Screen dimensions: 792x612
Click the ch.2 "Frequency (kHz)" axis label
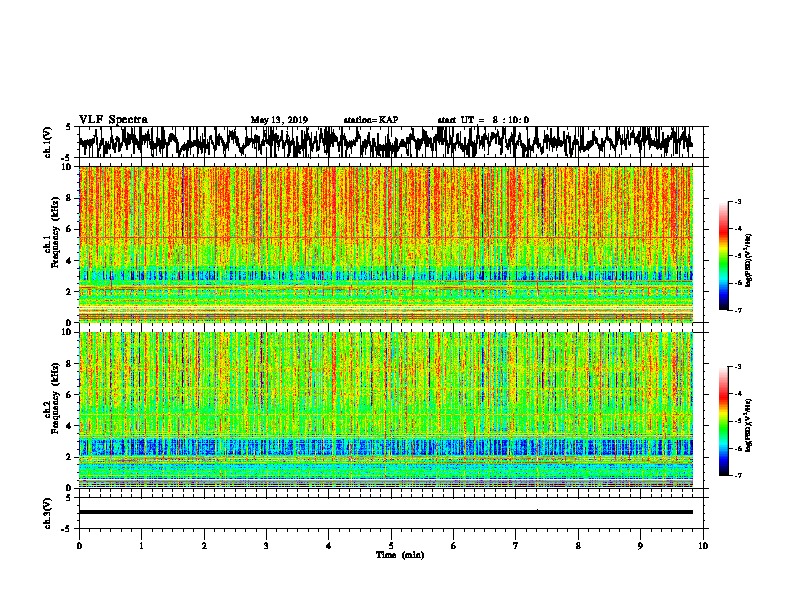point(55,398)
